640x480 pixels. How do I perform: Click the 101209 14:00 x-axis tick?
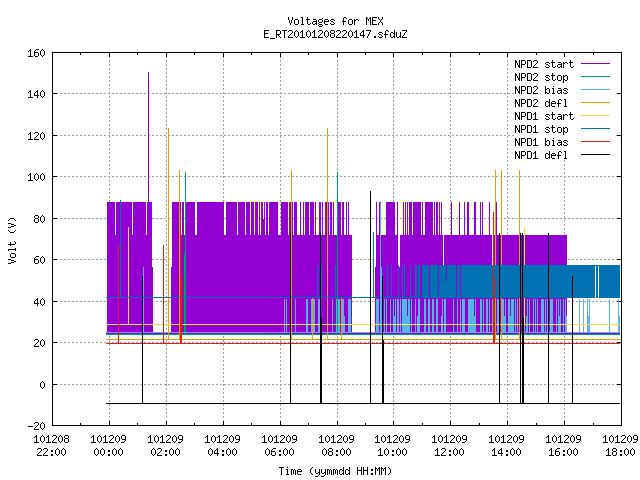(x=507, y=446)
